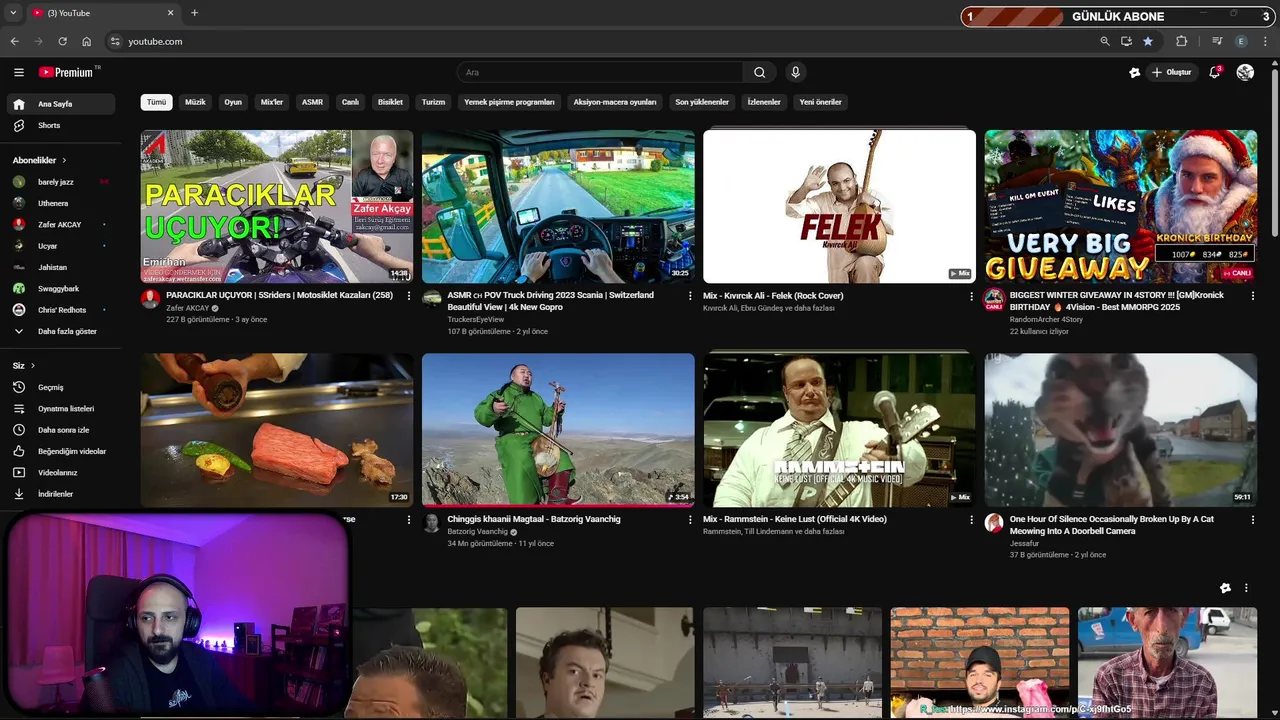Open Rammstein Keine Lust thumbnail
This screenshot has width=1280, height=720.
[x=839, y=430]
